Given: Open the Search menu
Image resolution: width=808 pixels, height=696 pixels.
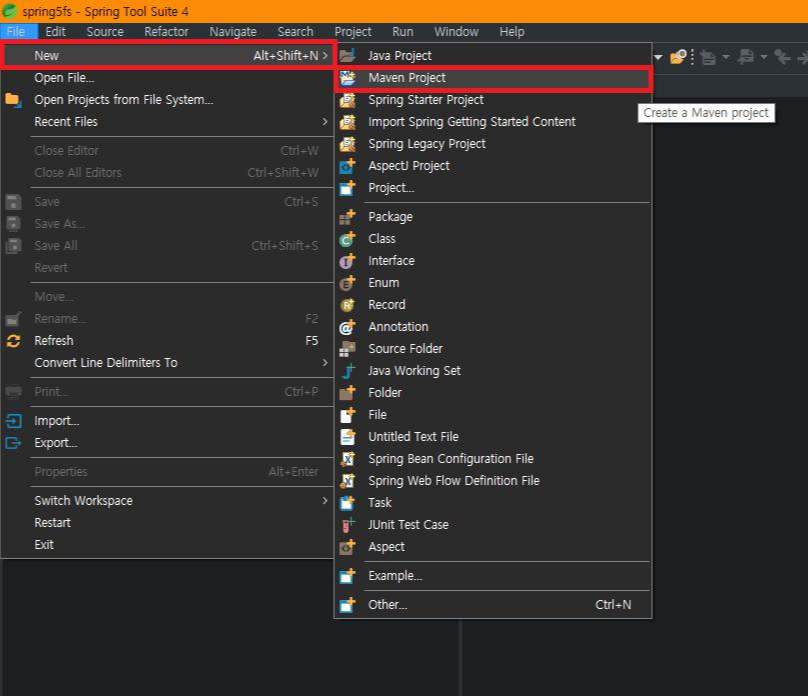Looking at the screenshot, I should coord(295,31).
